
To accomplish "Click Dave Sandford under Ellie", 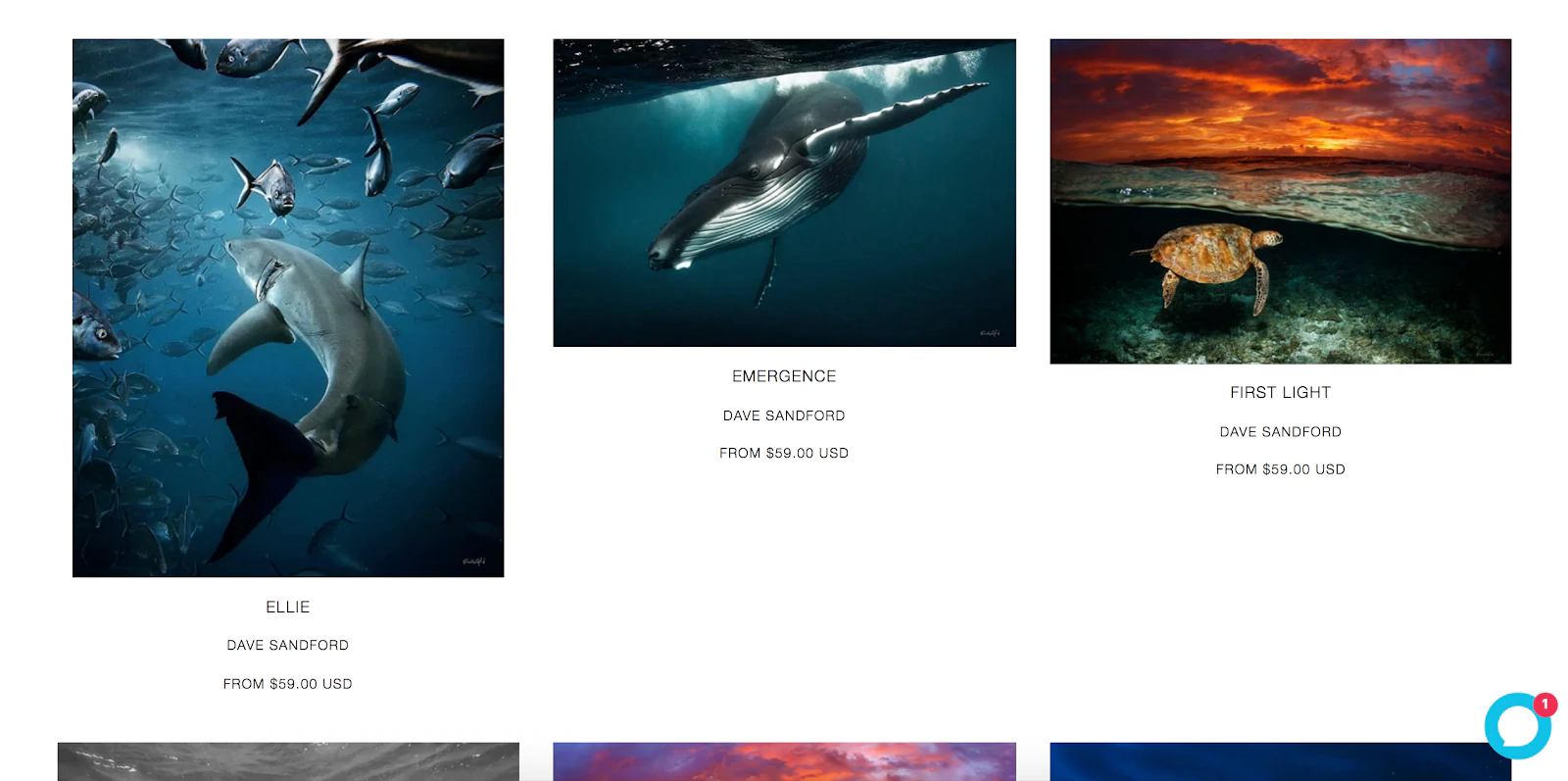I will pyautogui.click(x=288, y=646).
